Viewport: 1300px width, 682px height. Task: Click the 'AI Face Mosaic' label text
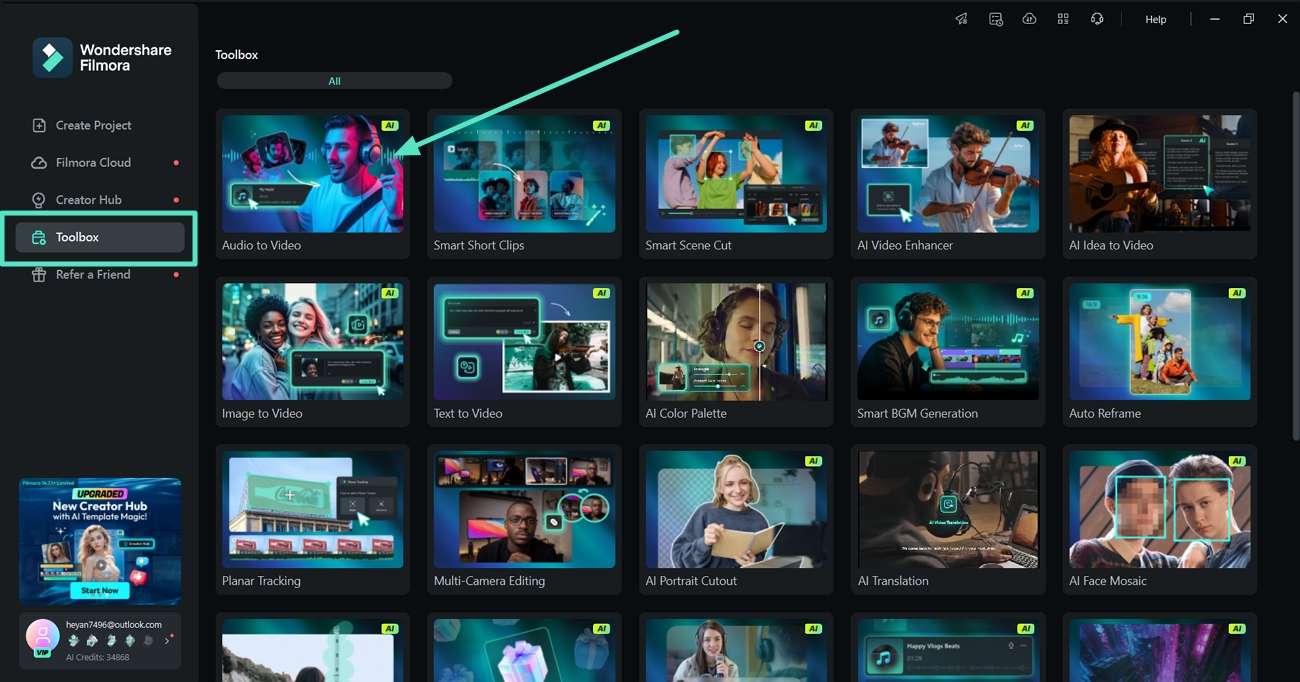(x=1108, y=581)
